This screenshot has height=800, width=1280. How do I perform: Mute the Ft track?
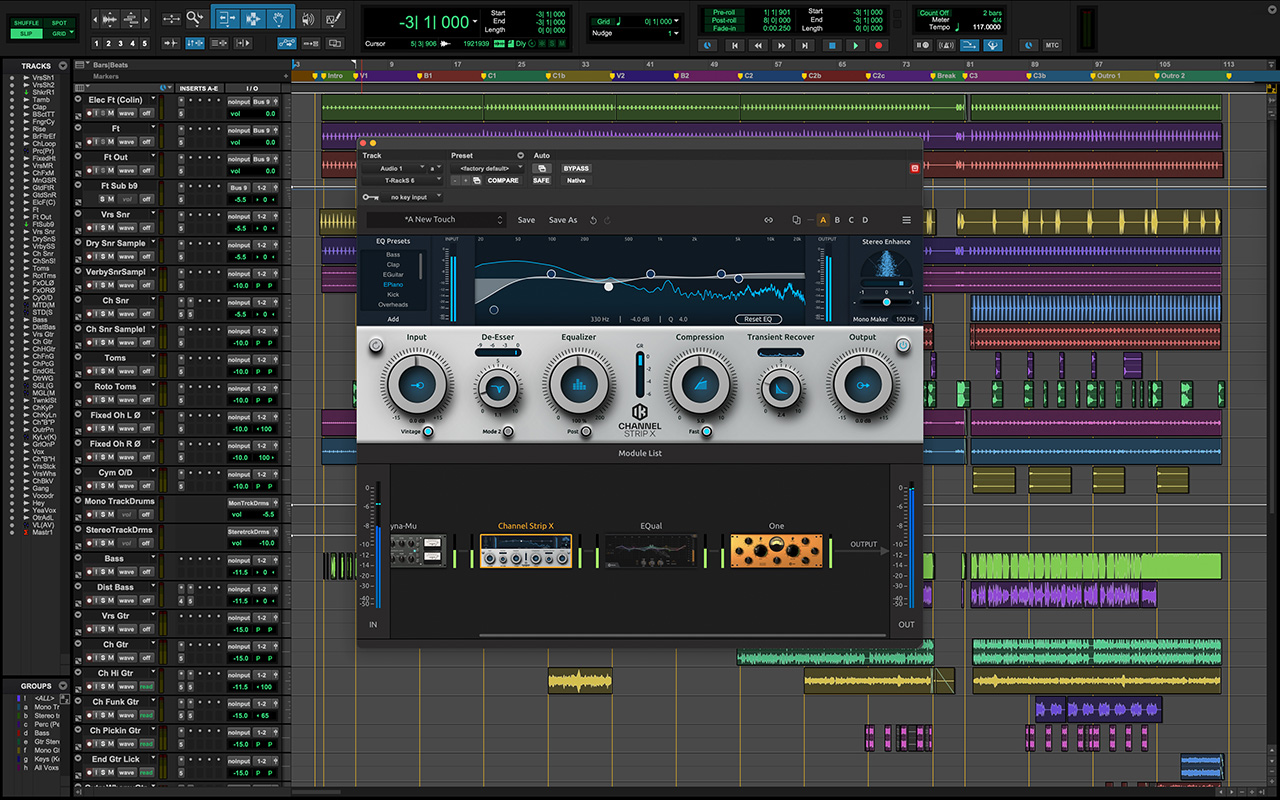tap(111, 141)
